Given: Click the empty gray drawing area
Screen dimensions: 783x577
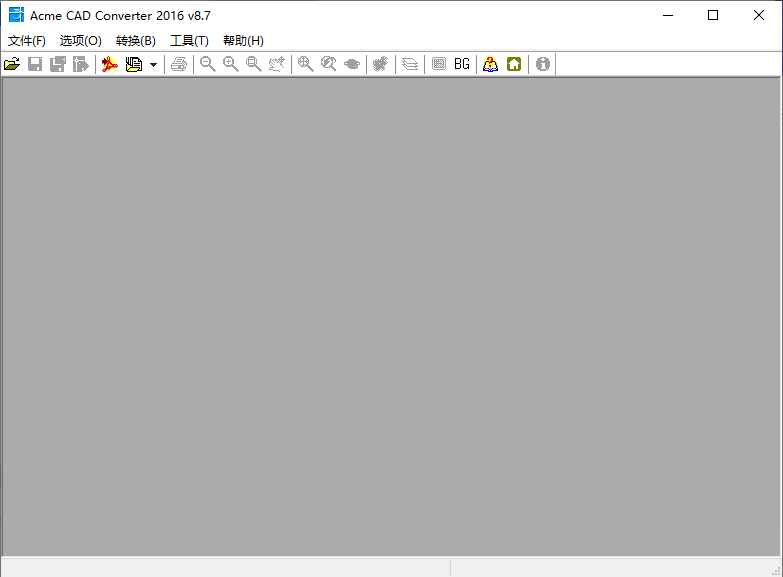Looking at the screenshot, I should tap(391, 315).
